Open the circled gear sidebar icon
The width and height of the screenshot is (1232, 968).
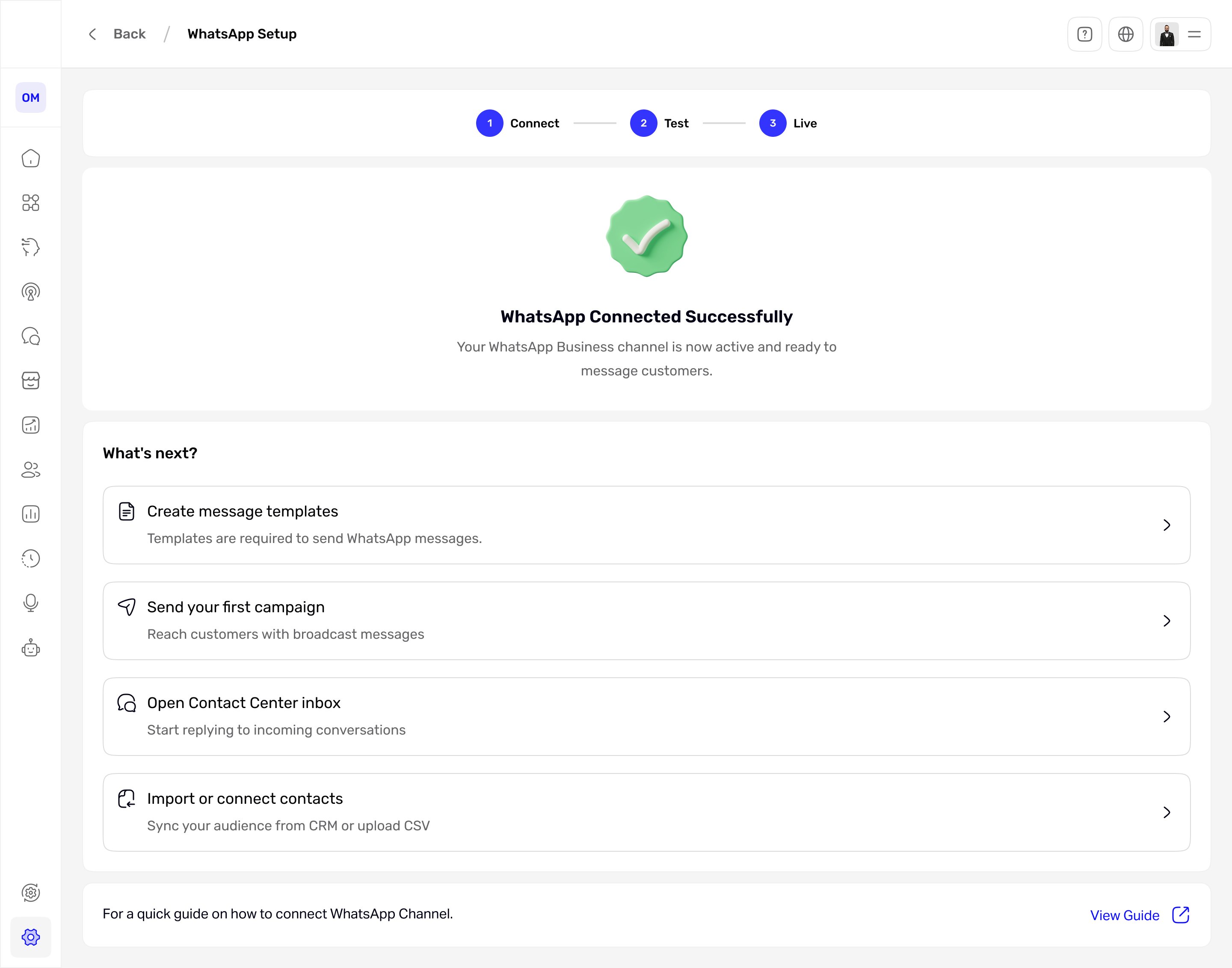(x=31, y=893)
